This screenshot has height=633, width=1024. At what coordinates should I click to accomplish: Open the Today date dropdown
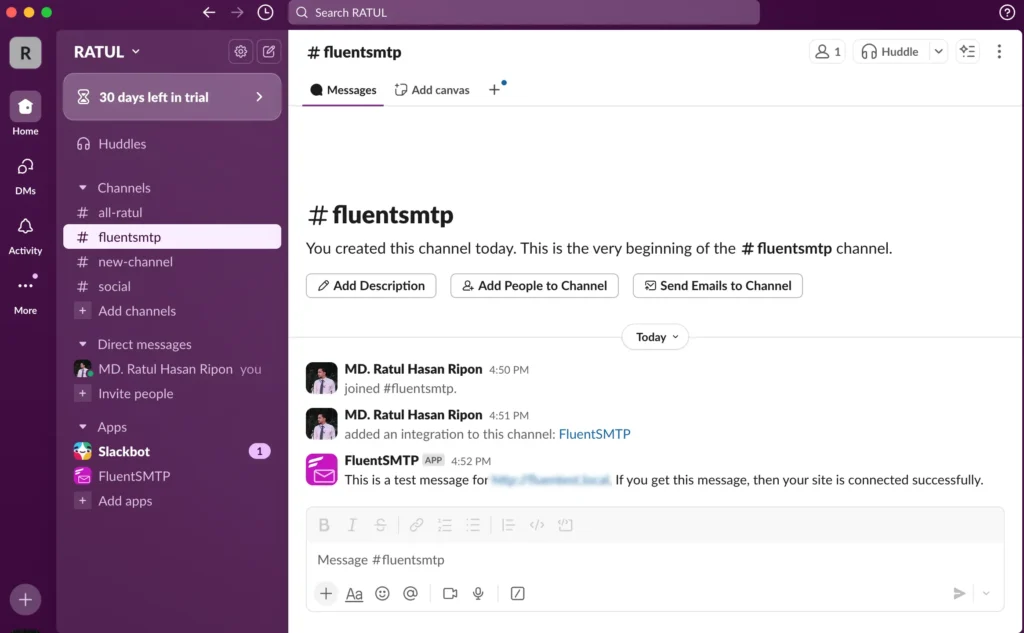[656, 336]
